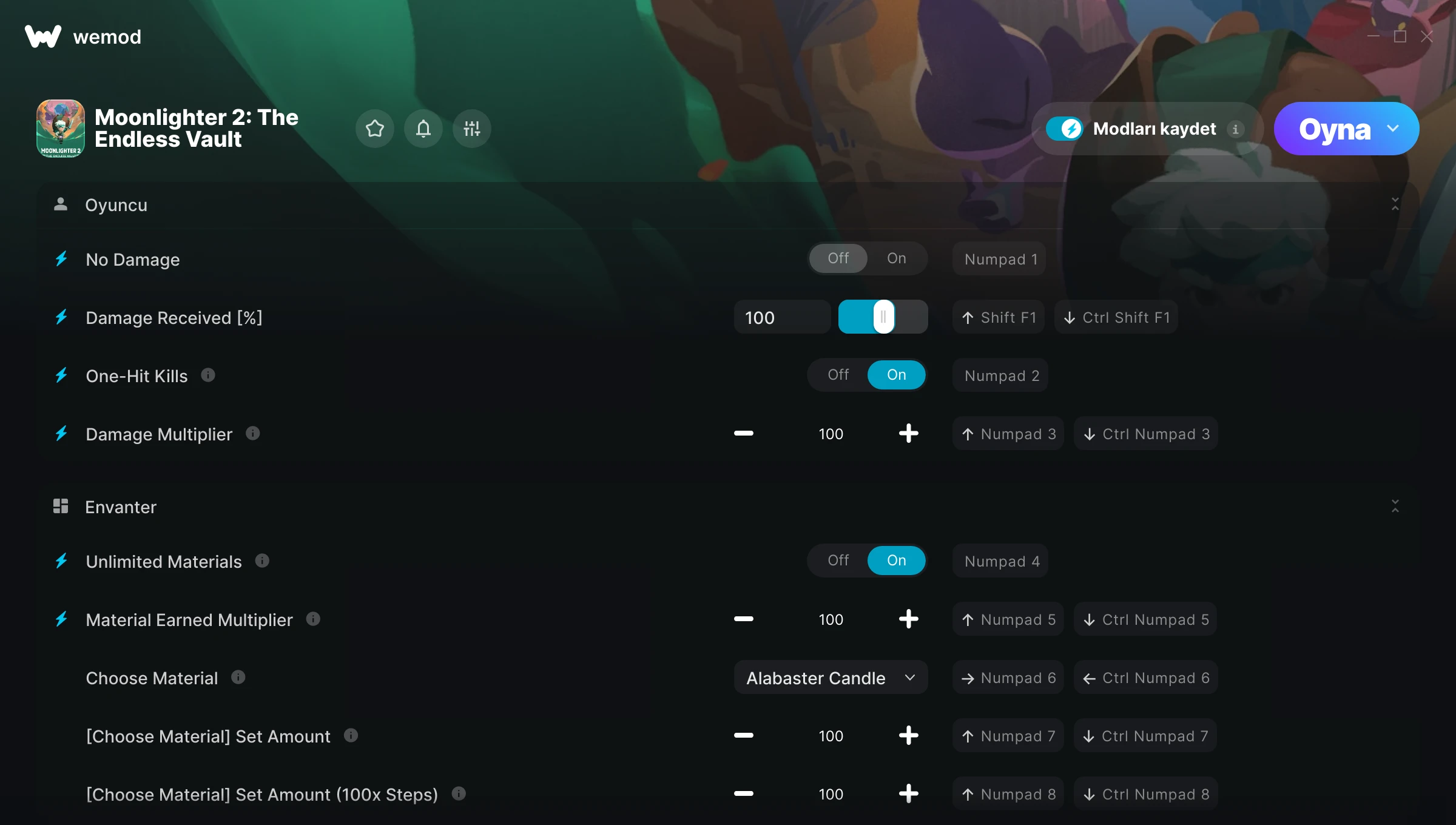The width and height of the screenshot is (1456, 825).
Task: Disable Unlimited Materials toggle
Action: tap(838, 561)
